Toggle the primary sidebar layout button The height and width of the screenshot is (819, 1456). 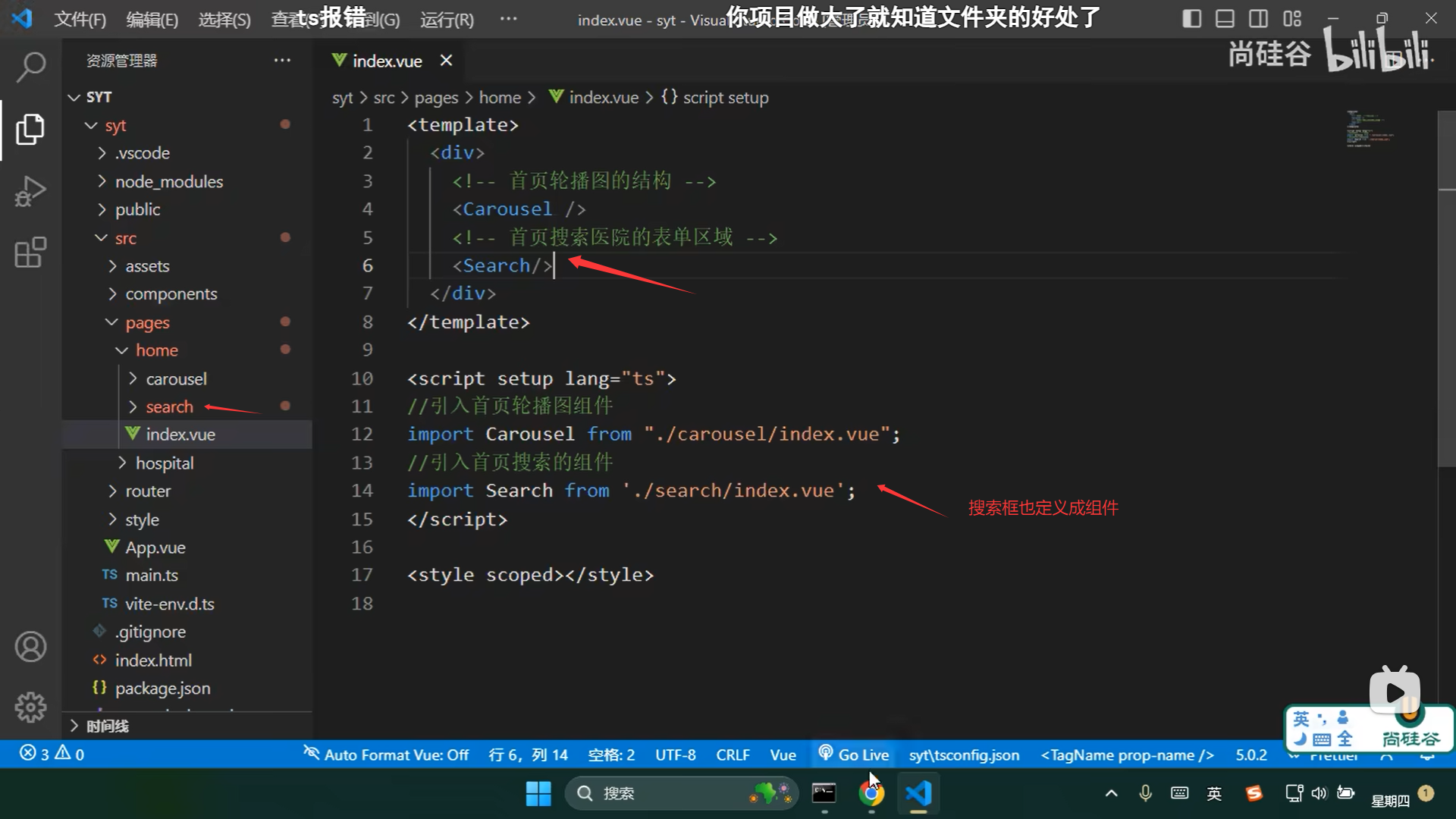point(1191,19)
